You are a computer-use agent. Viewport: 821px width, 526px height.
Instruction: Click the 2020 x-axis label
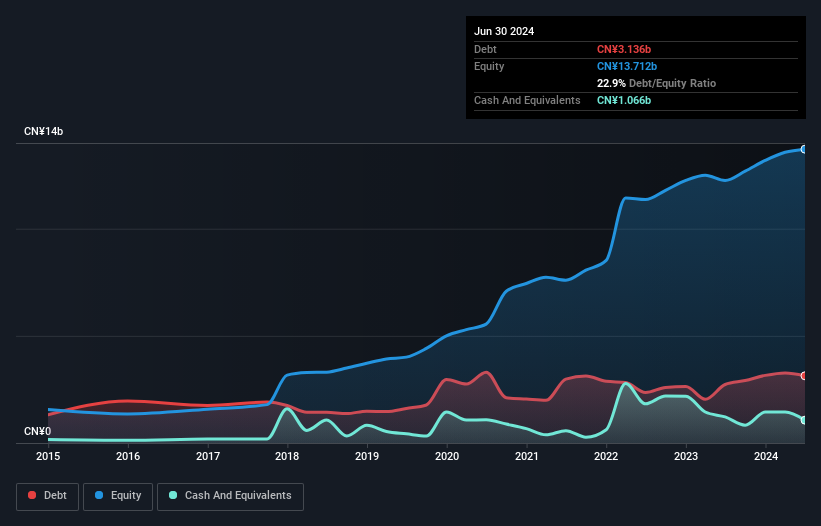click(447, 456)
